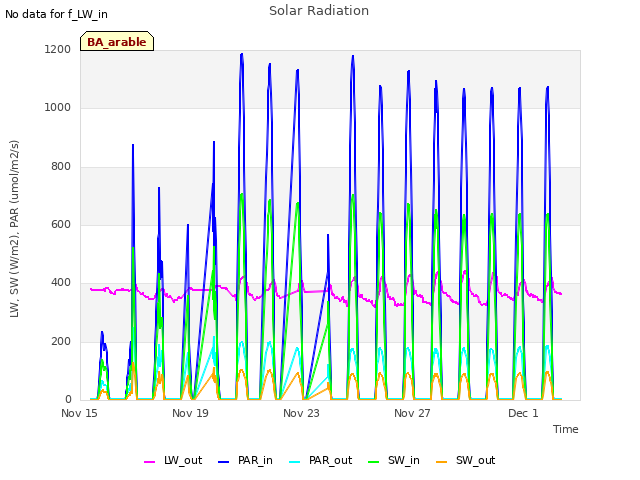Screen dimensions: 640x480
Task: Click the Time axis title
Action: coord(566,429)
